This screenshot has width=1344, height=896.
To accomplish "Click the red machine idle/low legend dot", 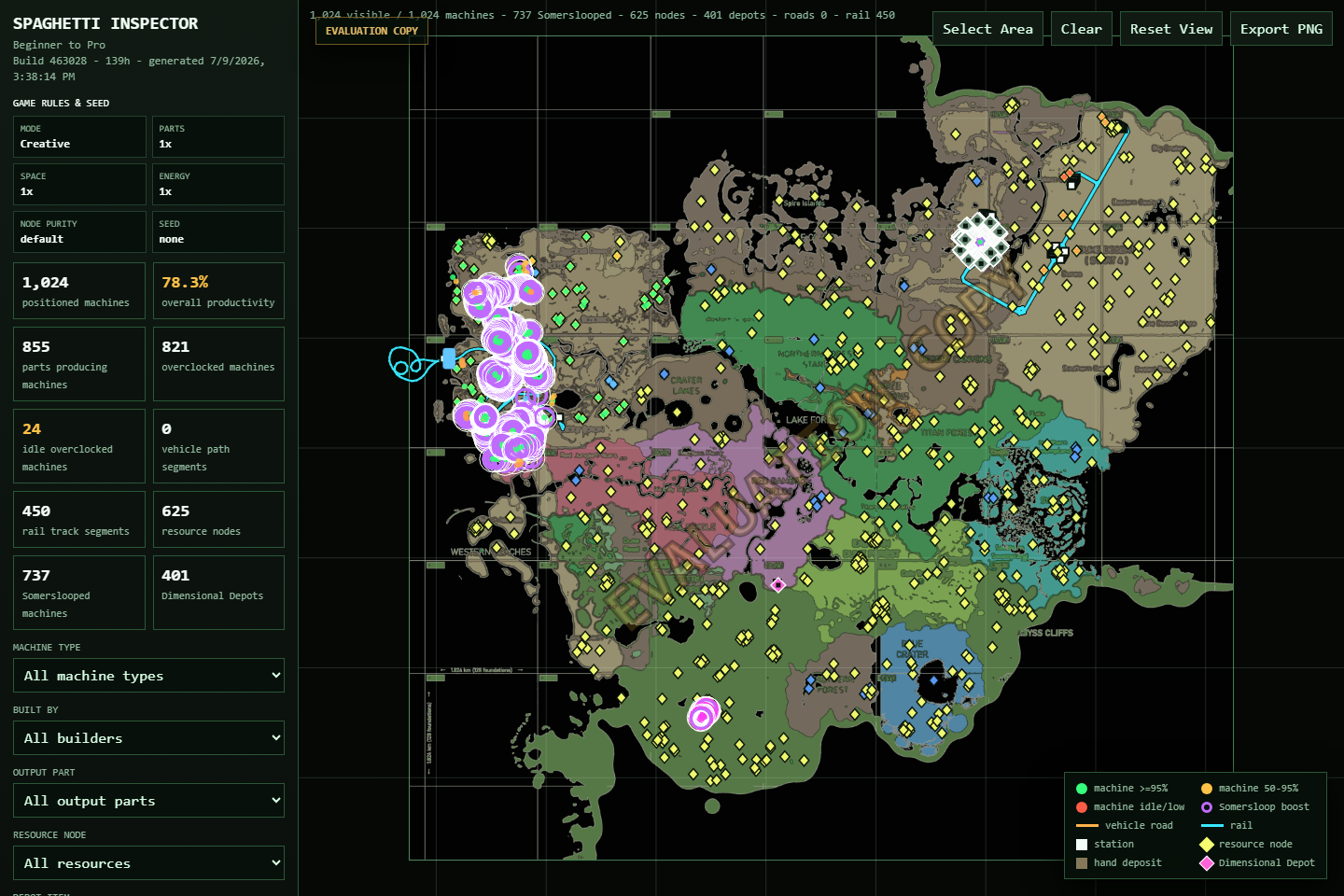I will point(1082,807).
